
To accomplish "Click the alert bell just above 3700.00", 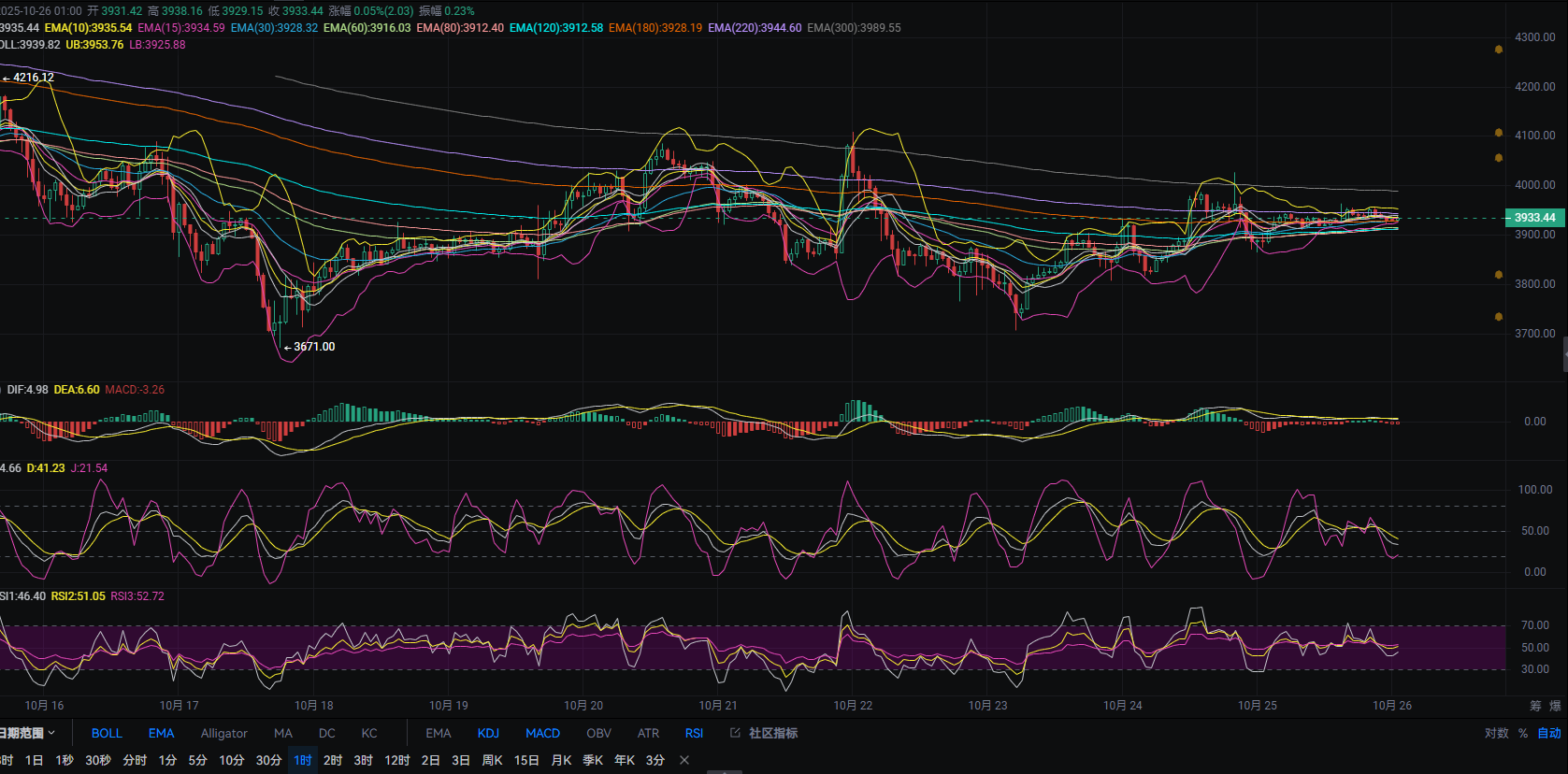I will click(1499, 317).
